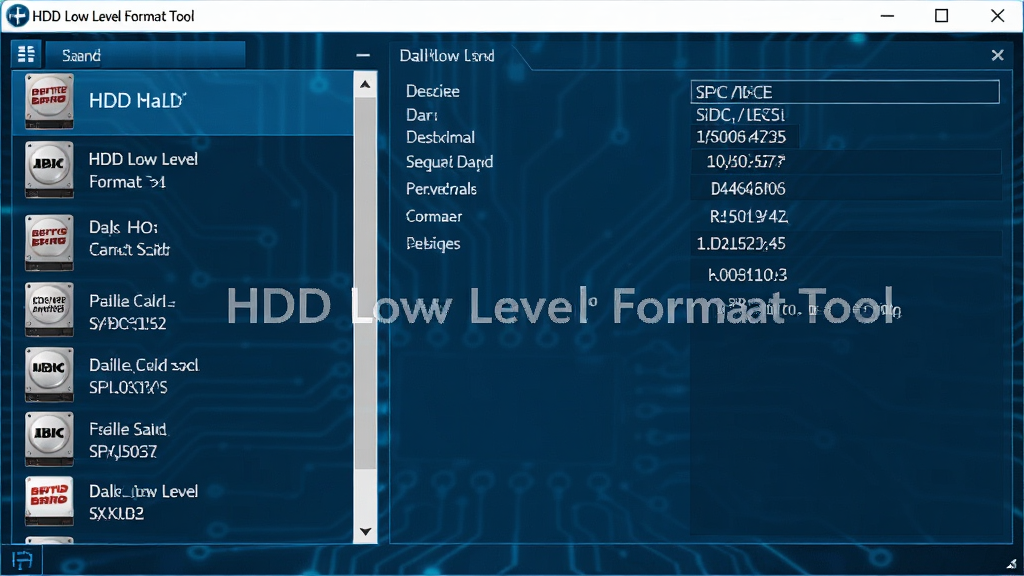Screen dimensions: 1024x576
Task: Select the Dals HO: Canalt Saidt entry
Action: pos(183,239)
